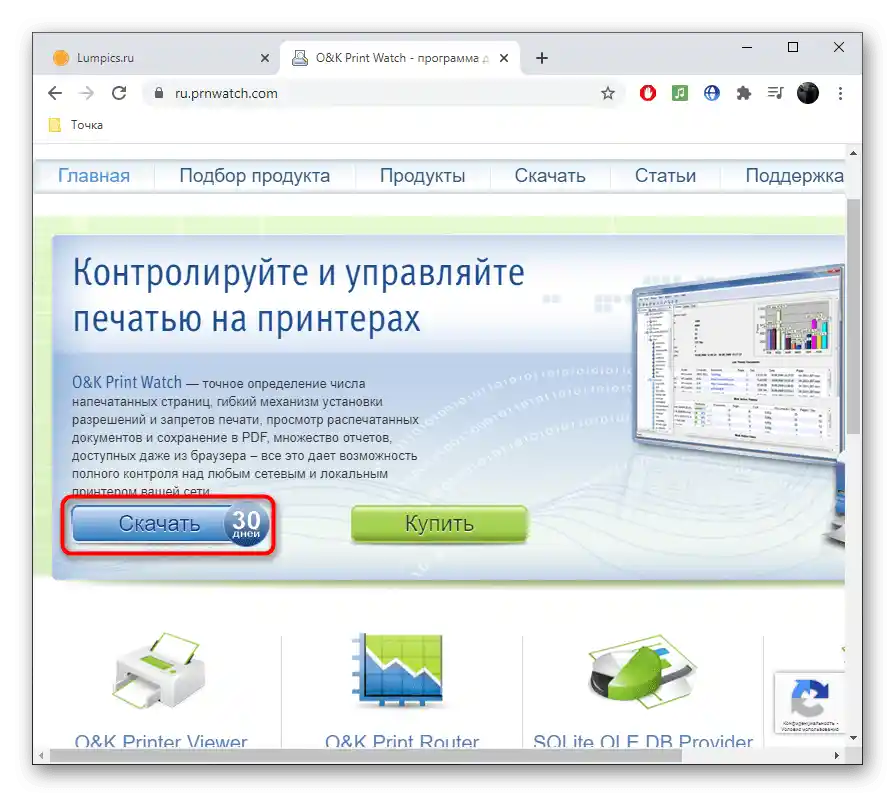Screen dimensions: 895x797
Task: Reload the current page
Action: (x=119, y=93)
